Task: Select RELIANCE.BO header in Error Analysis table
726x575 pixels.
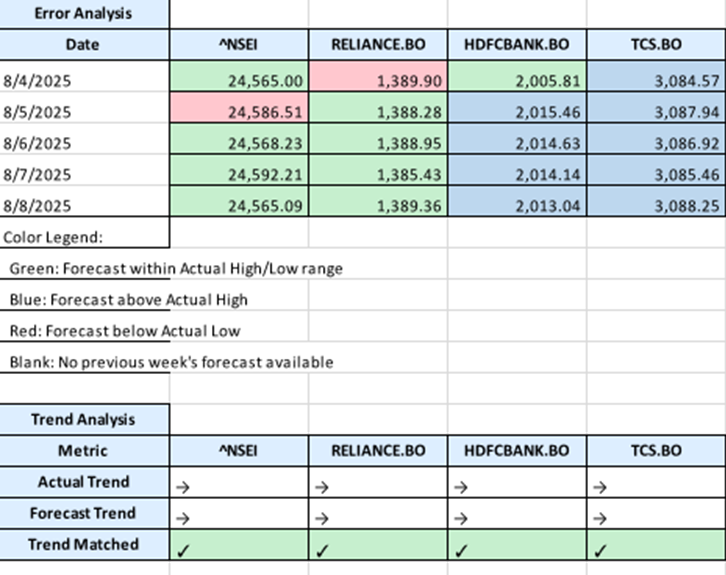Action: point(378,44)
